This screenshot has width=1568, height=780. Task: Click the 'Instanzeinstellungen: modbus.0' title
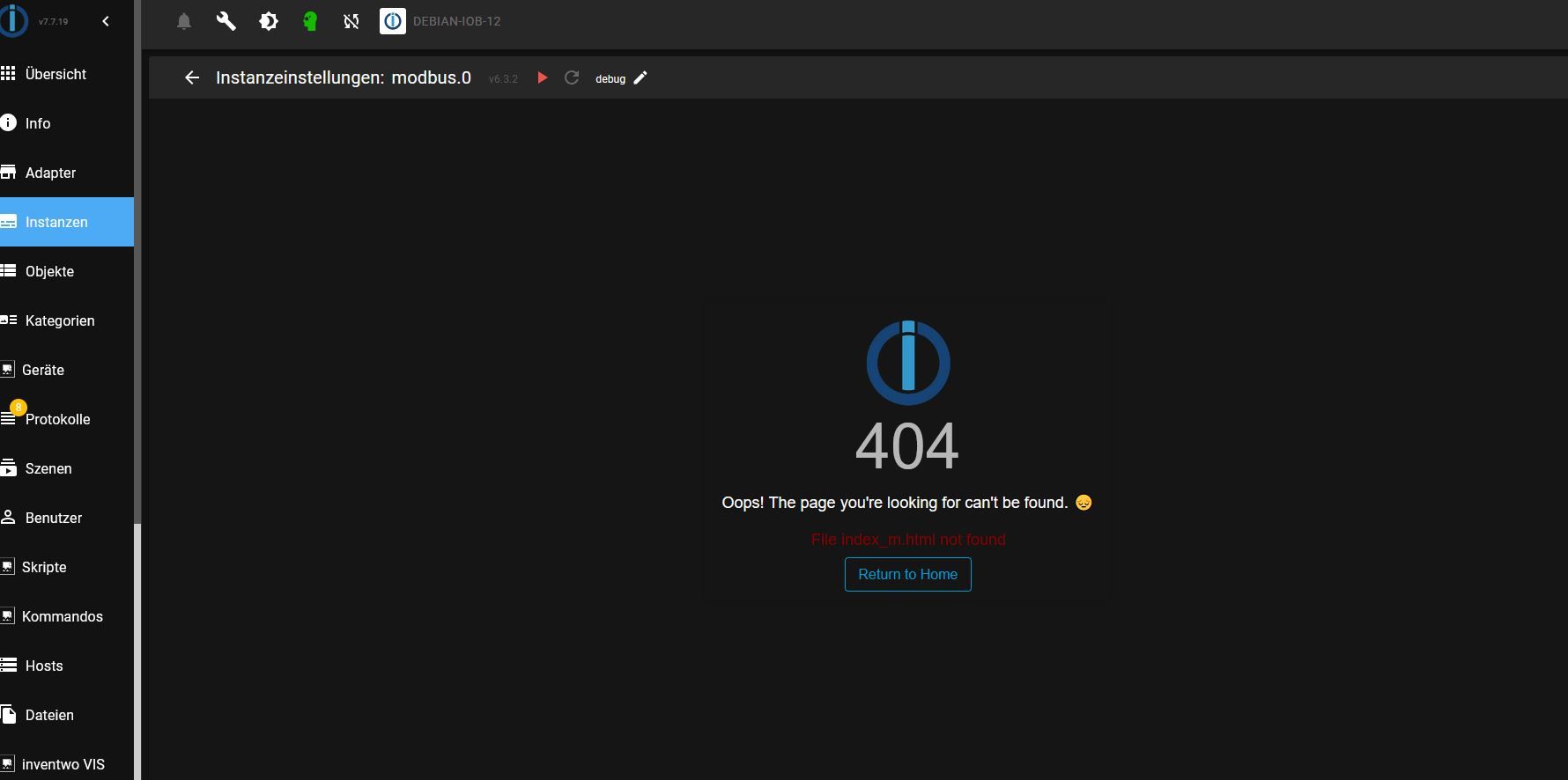(344, 77)
